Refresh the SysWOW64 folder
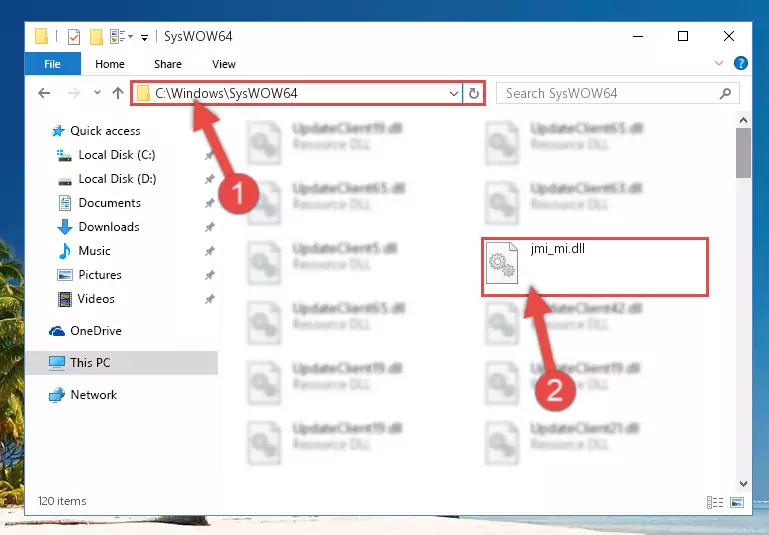 coord(474,93)
